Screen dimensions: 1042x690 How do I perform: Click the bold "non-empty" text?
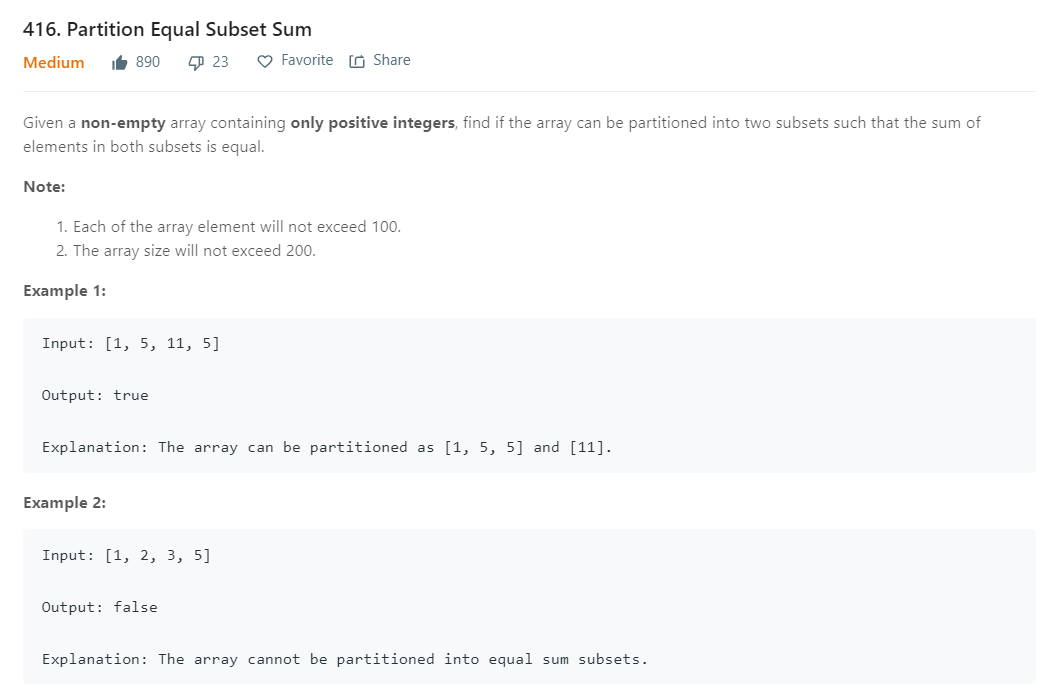123,123
